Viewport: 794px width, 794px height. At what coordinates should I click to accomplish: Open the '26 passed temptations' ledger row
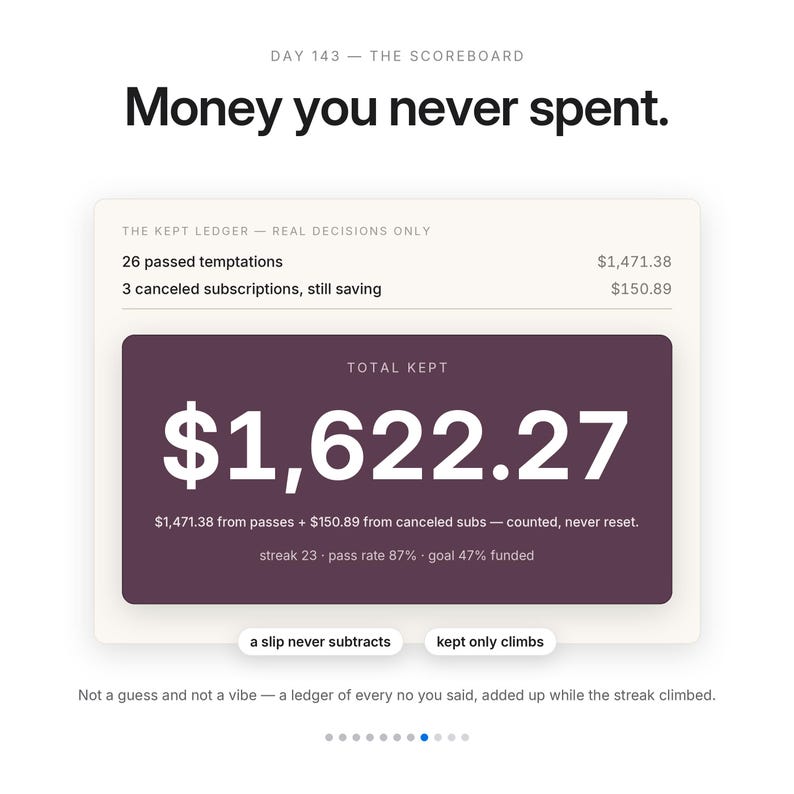(x=397, y=262)
